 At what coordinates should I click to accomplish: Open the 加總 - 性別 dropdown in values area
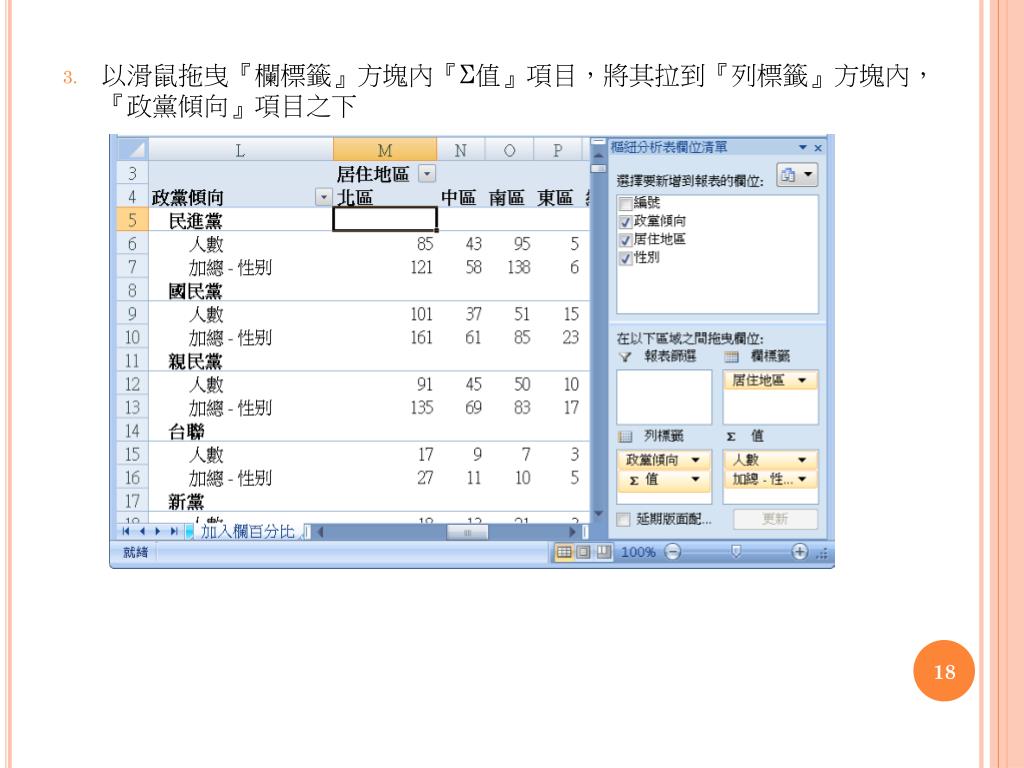click(x=802, y=480)
